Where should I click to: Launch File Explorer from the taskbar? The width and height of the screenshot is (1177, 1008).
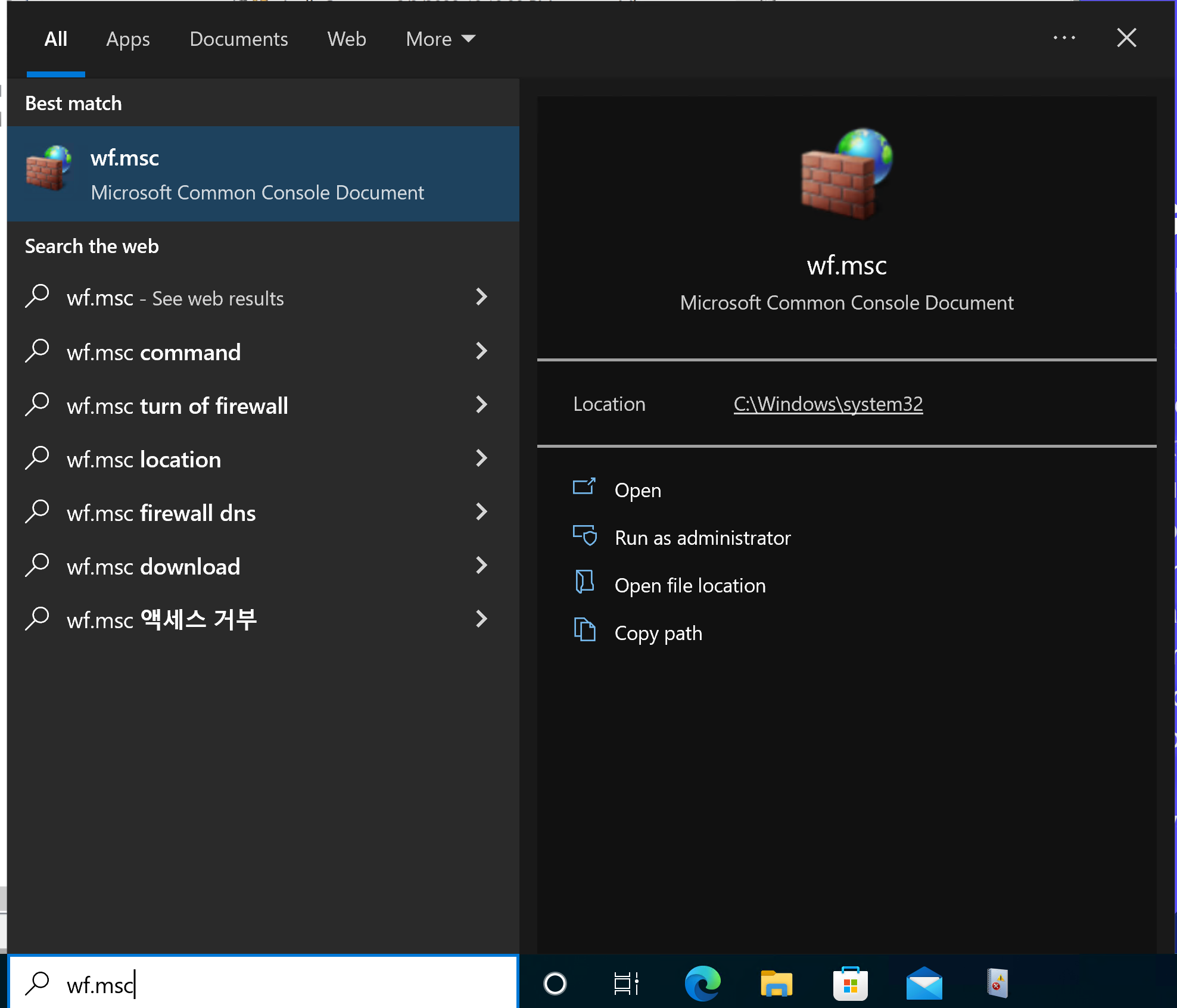point(776,984)
